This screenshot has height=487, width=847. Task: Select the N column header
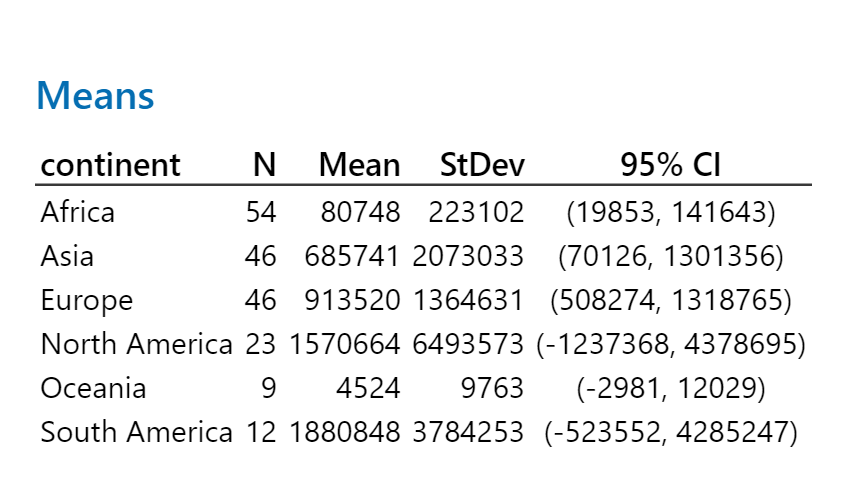pyautogui.click(x=264, y=165)
